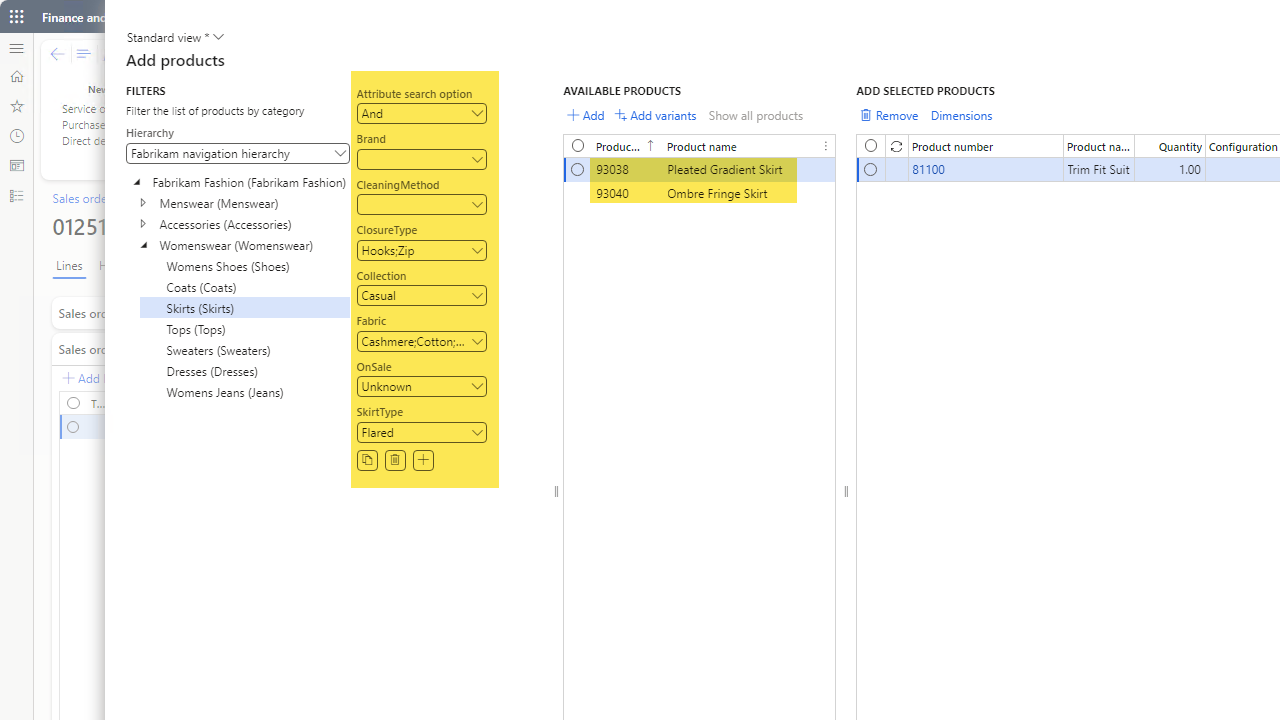Open Modules list icon in sidebar

pos(17,196)
